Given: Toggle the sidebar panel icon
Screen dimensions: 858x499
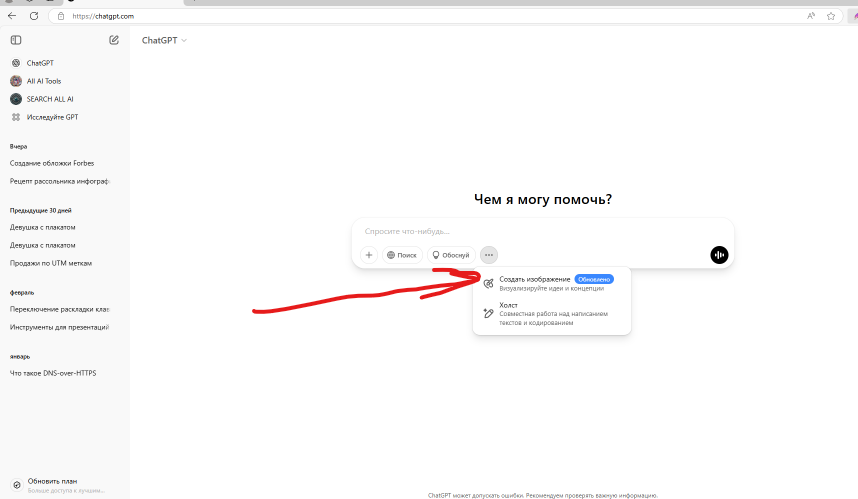Looking at the screenshot, I should tap(16, 40).
